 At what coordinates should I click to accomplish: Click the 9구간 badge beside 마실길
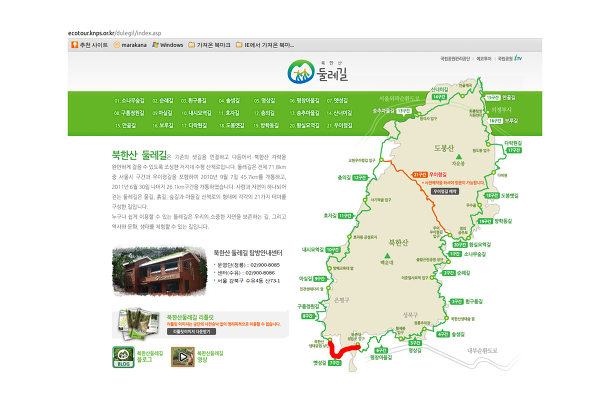click(x=320, y=279)
